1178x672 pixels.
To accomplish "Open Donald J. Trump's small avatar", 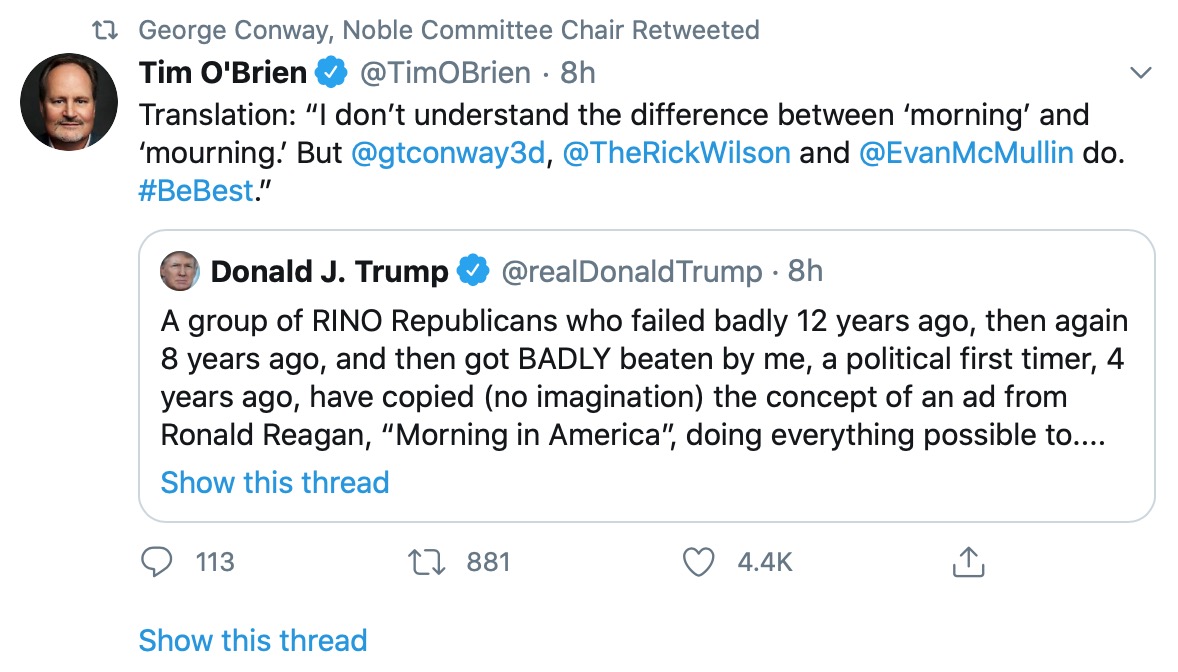I will click(180, 271).
